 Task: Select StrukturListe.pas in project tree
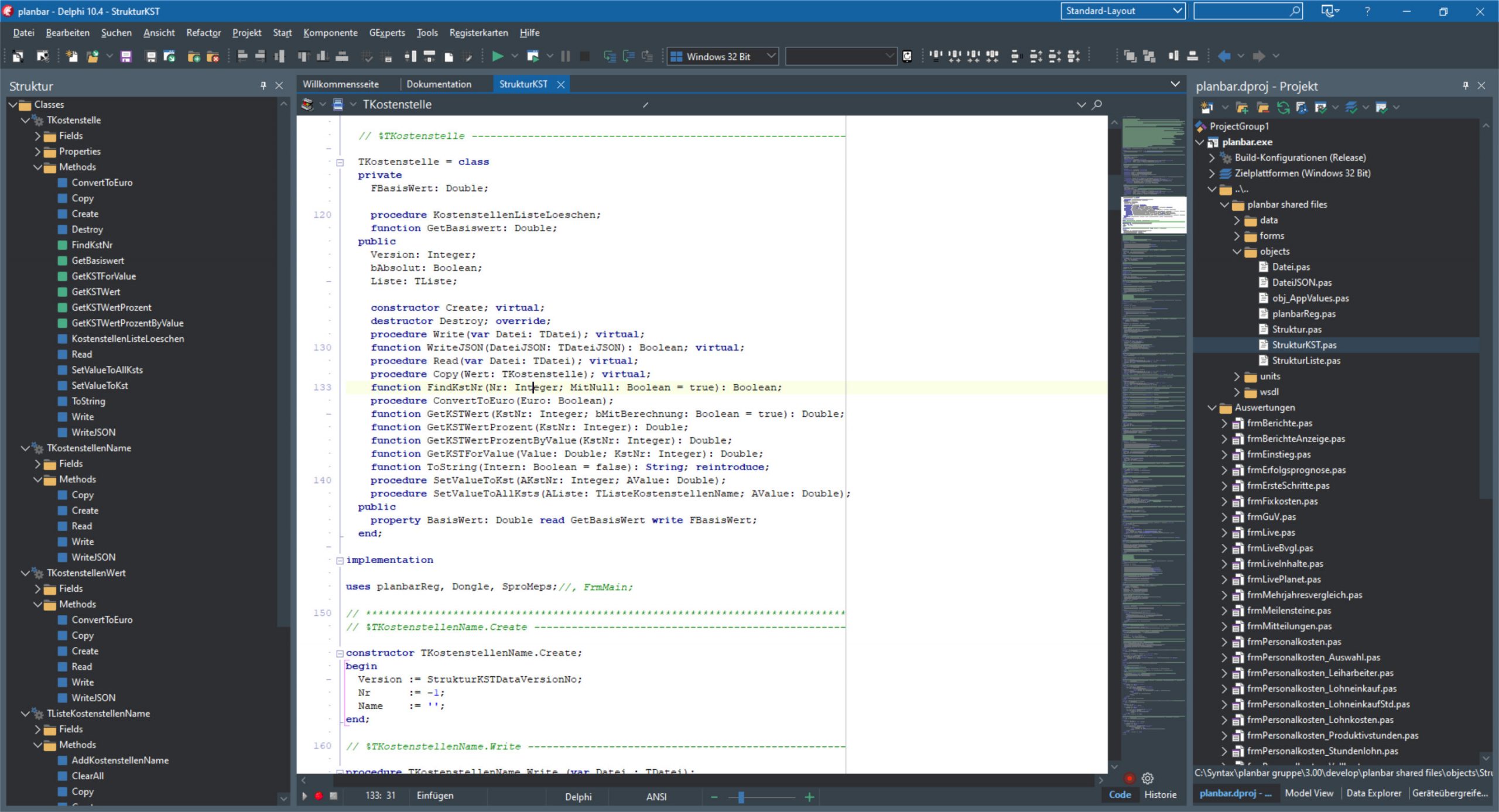point(1306,361)
